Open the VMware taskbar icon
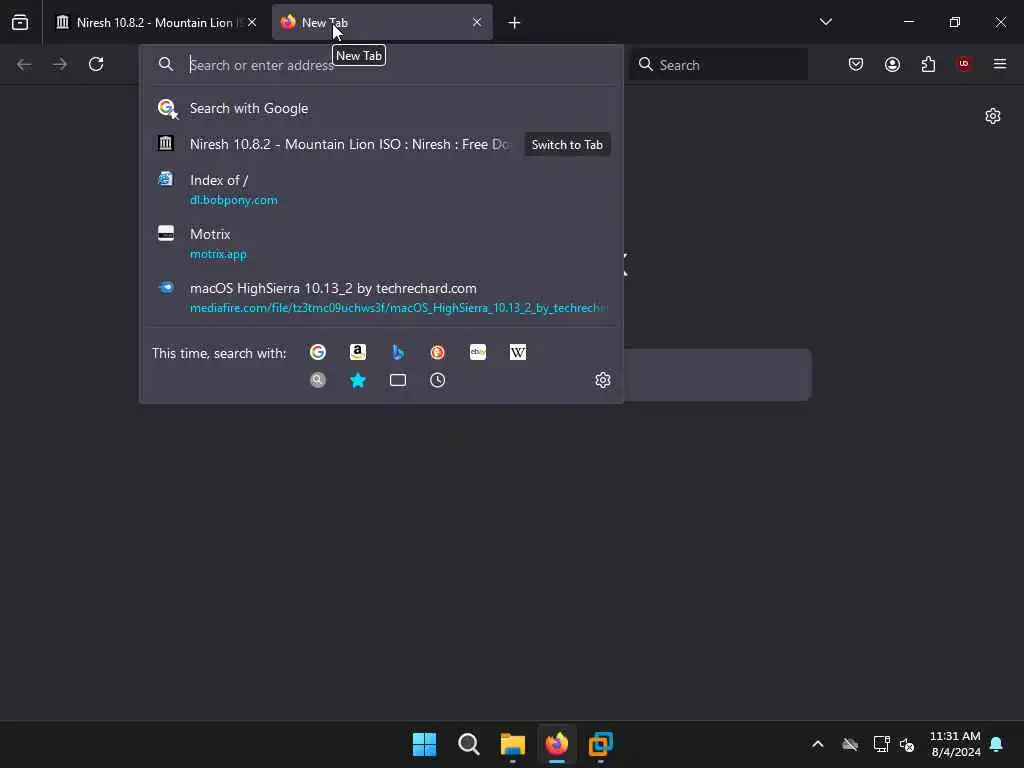Screen dimensions: 1024x768 point(601,744)
